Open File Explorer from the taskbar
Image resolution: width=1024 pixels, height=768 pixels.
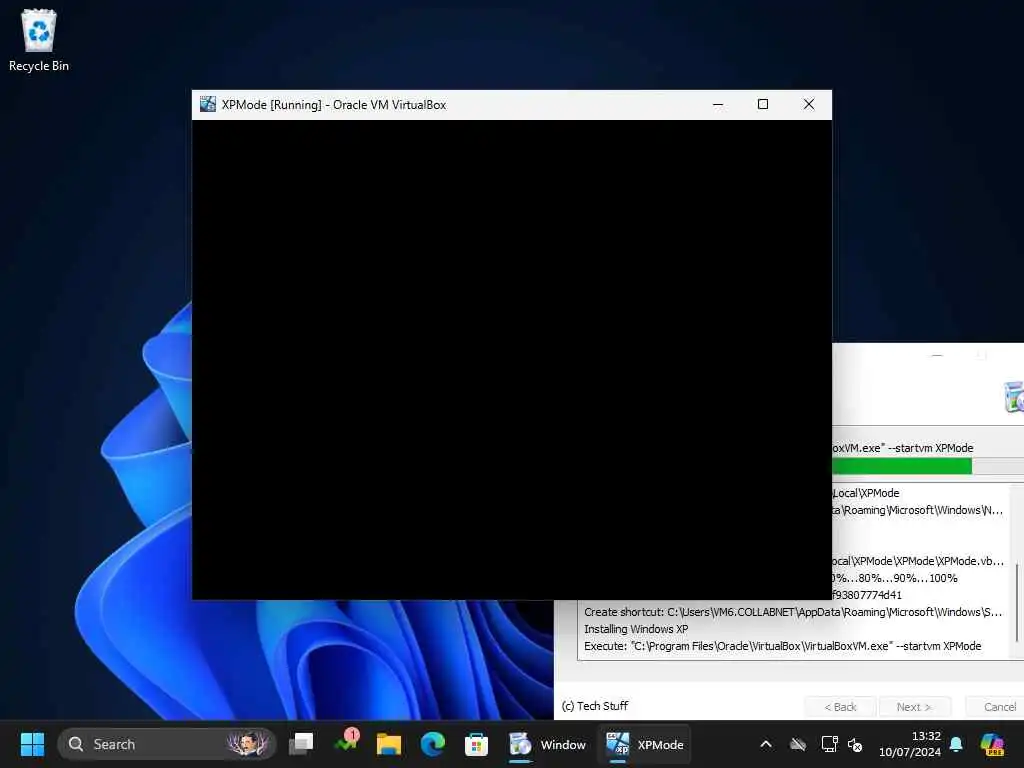point(389,744)
